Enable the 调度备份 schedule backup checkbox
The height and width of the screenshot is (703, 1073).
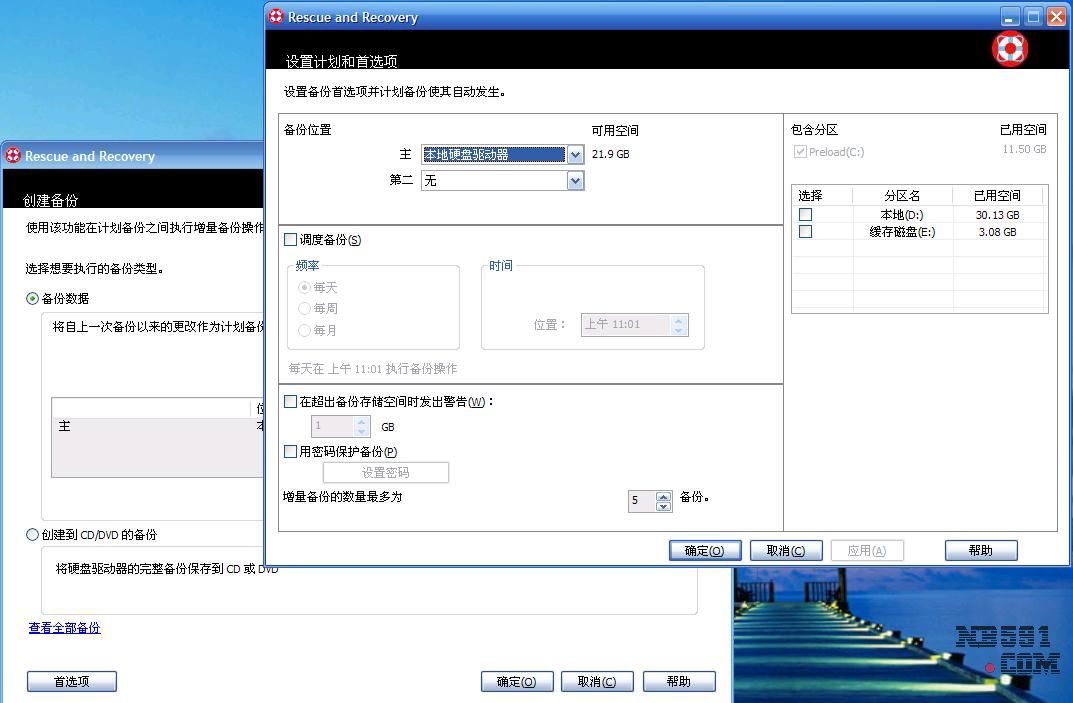pos(291,240)
